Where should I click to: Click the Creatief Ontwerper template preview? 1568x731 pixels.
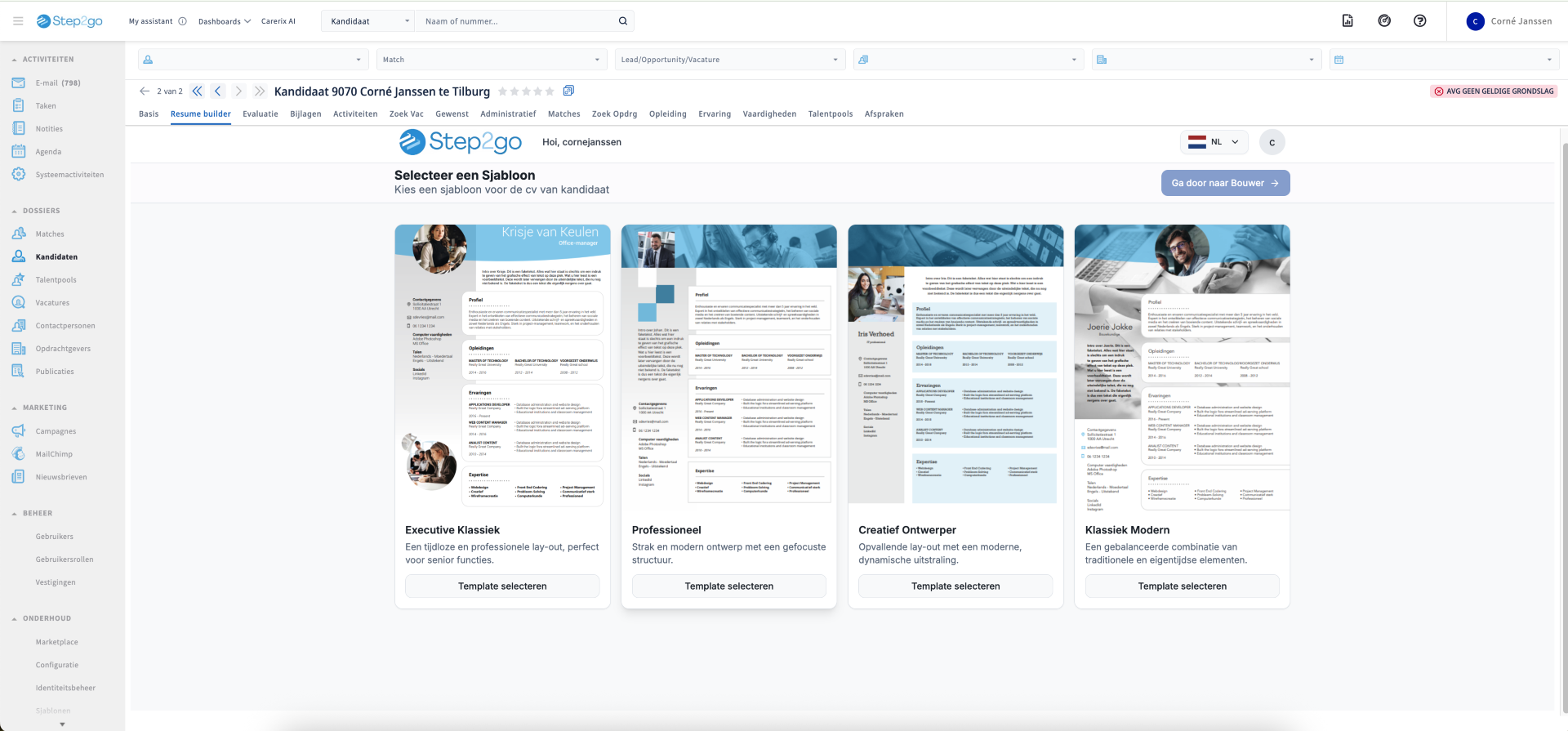point(955,364)
